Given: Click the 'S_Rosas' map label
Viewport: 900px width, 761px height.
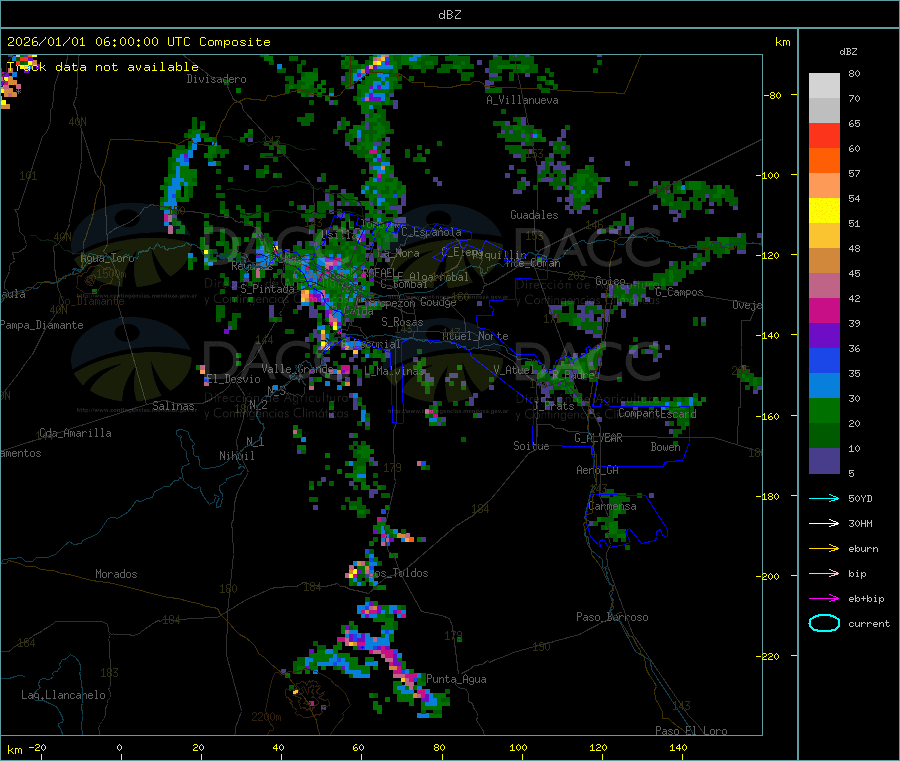Looking at the screenshot, I should pos(402,322).
